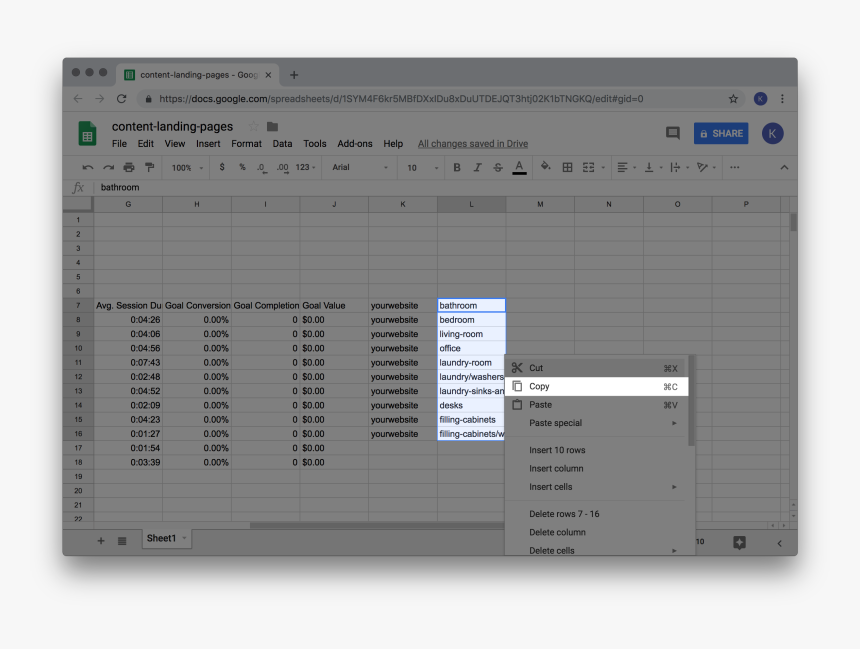The width and height of the screenshot is (860, 649).
Task: Open vertical align dropdown
Action: [x=653, y=167]
